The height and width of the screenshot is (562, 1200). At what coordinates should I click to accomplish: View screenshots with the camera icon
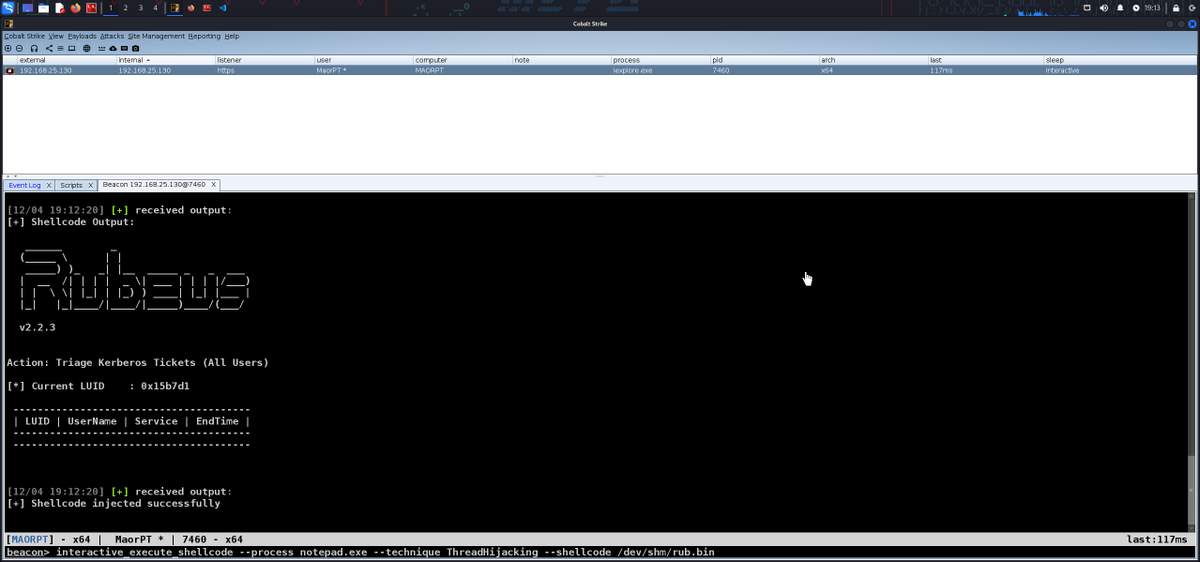tap(135, 48)
